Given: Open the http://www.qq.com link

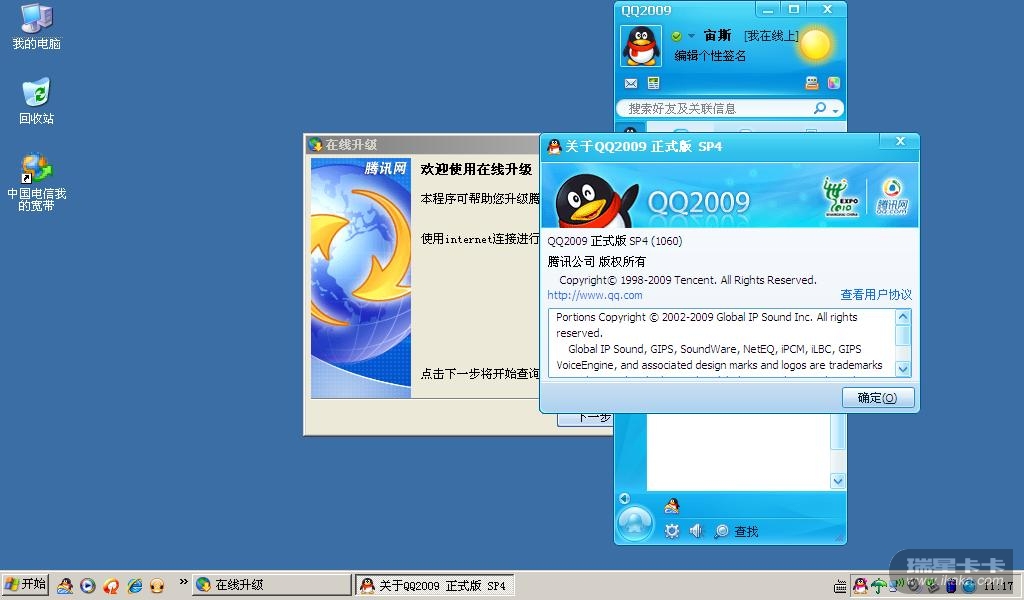Looking at the screenshot, I should (x=595, y=295).
